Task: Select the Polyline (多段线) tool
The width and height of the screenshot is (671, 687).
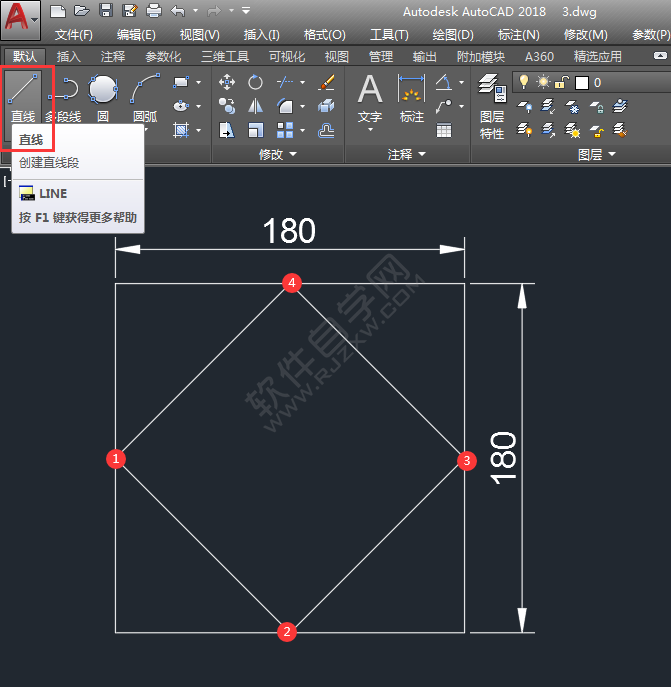Action: point(64,96)
